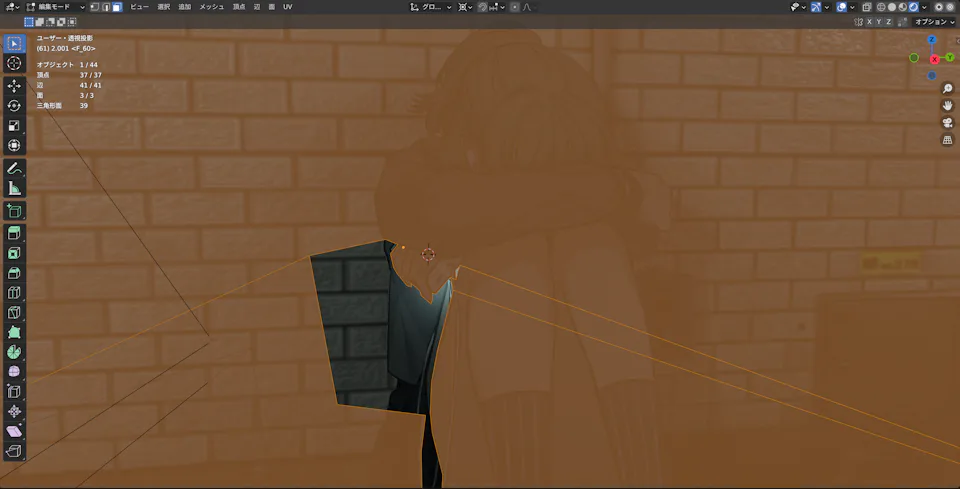
Task: Select the Bevel tool
Action: click(x=14, y=273)
